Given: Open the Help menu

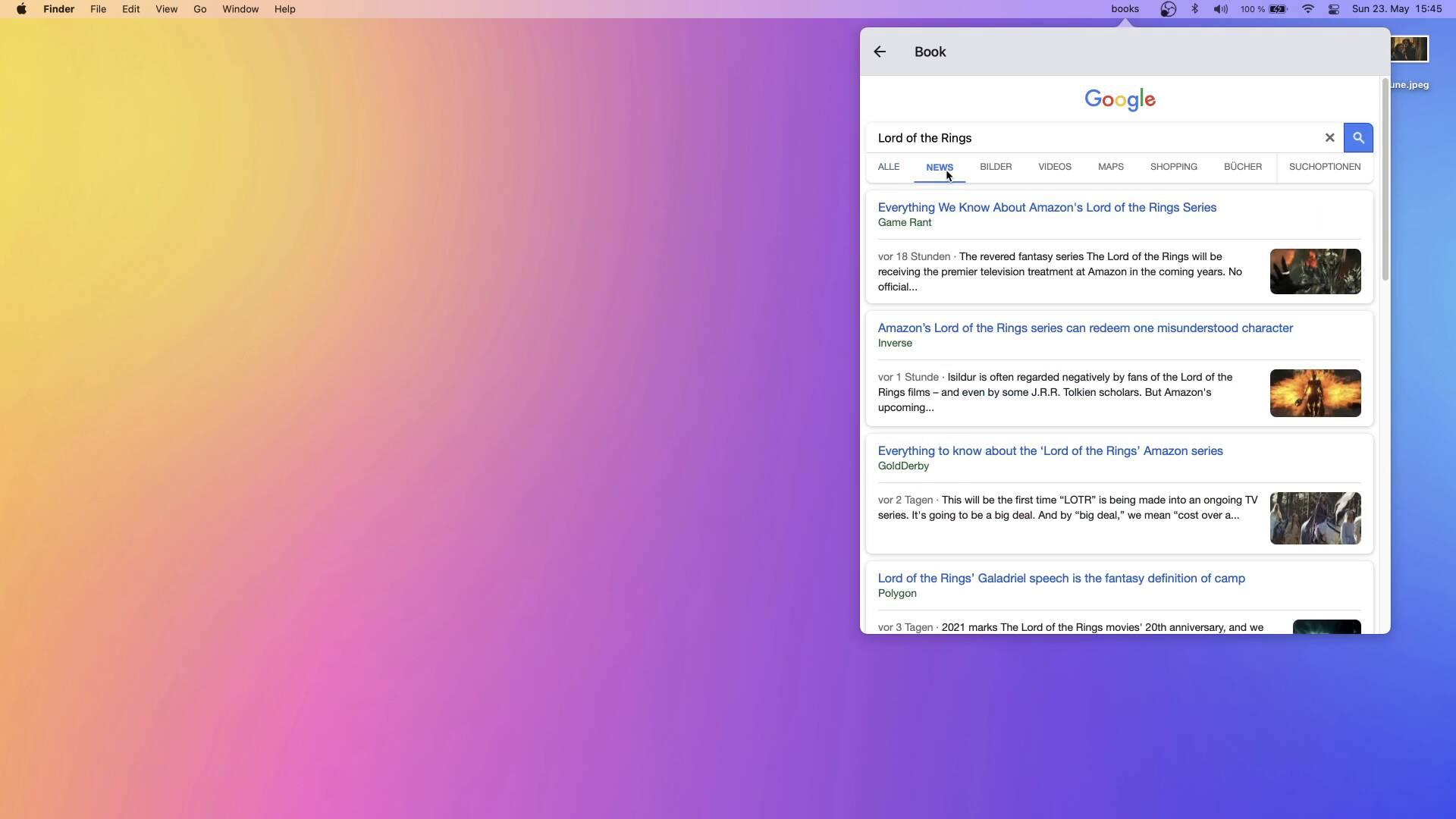Looking at the screenshot, I should tap(284, 9).
